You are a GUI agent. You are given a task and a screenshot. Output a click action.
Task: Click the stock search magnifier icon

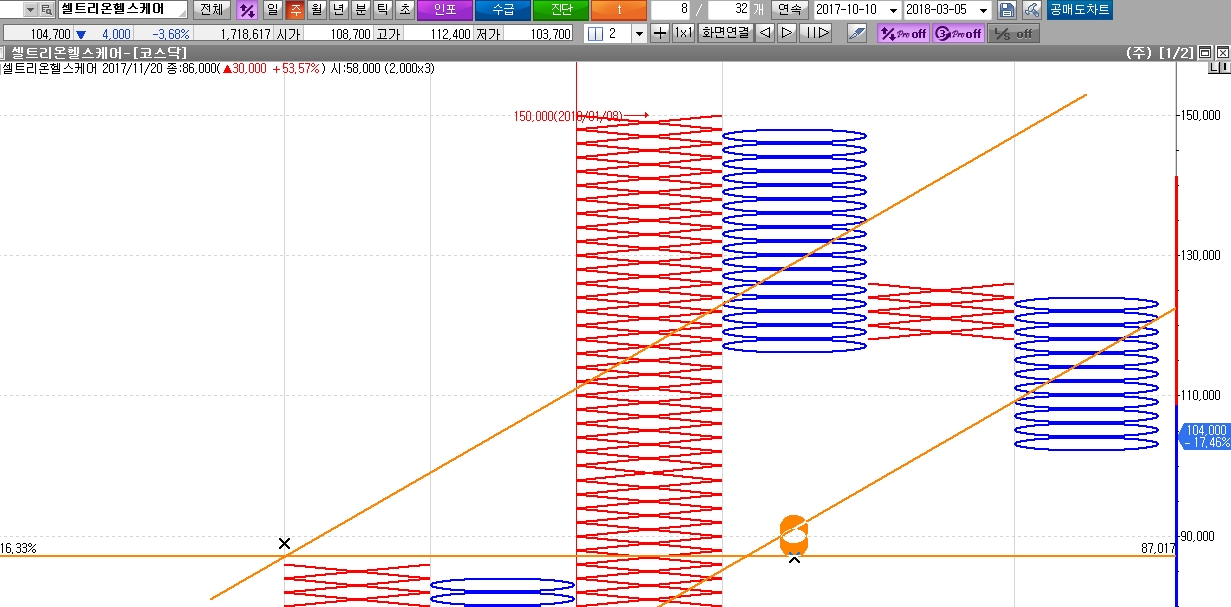(x=46, y=10)
